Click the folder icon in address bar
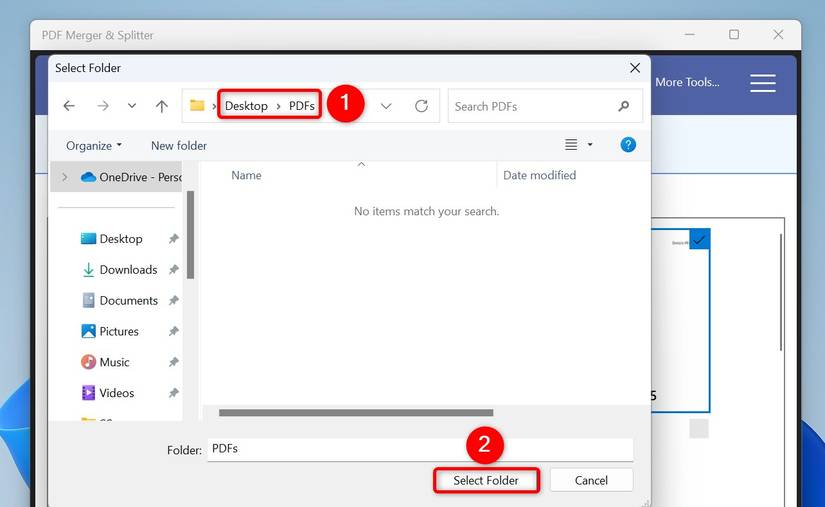Screen dimensions: 825x507 coord(197,106)
